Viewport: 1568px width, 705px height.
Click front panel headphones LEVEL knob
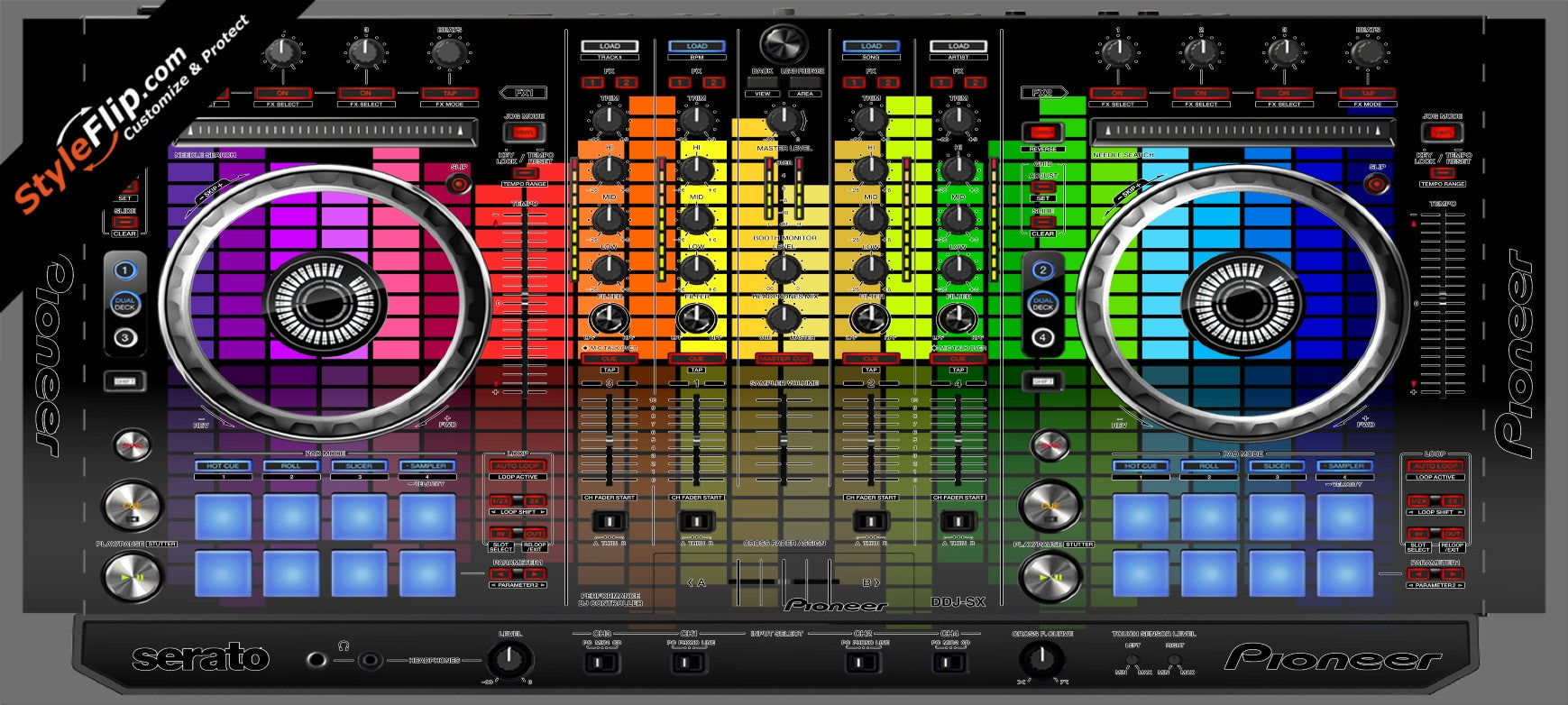pyautogui.click(x=509, y=659)
